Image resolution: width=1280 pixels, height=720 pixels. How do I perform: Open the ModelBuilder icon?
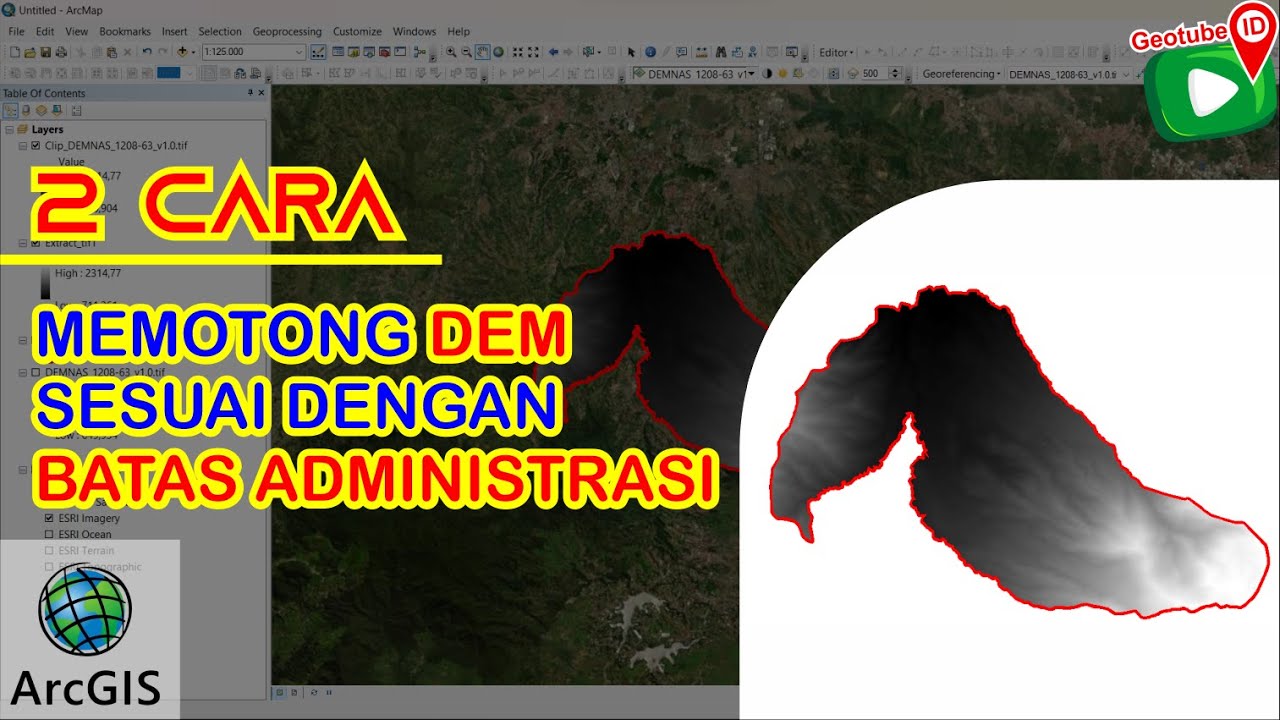pyautogui.click(x=419, y=52)
